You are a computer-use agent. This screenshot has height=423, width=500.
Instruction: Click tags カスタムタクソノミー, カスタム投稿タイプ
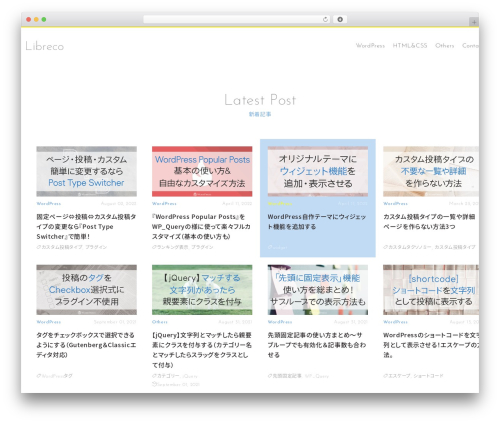point(429,247)
